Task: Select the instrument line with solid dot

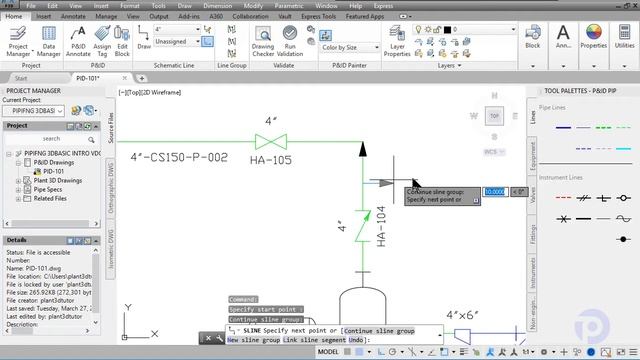Action: pos(624,239)
